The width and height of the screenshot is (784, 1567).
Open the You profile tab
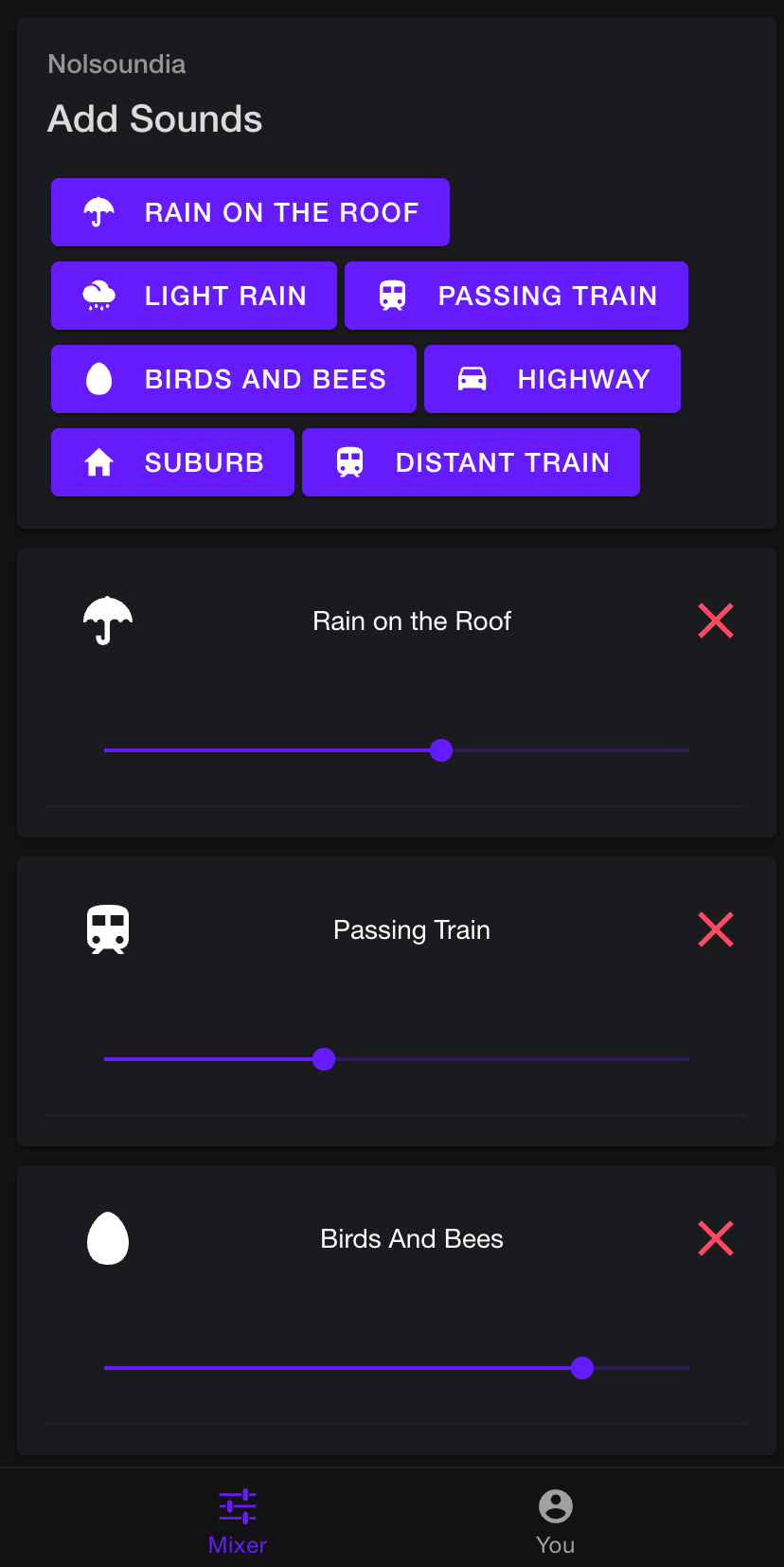pyautogui.click(x=555, y=1519)
